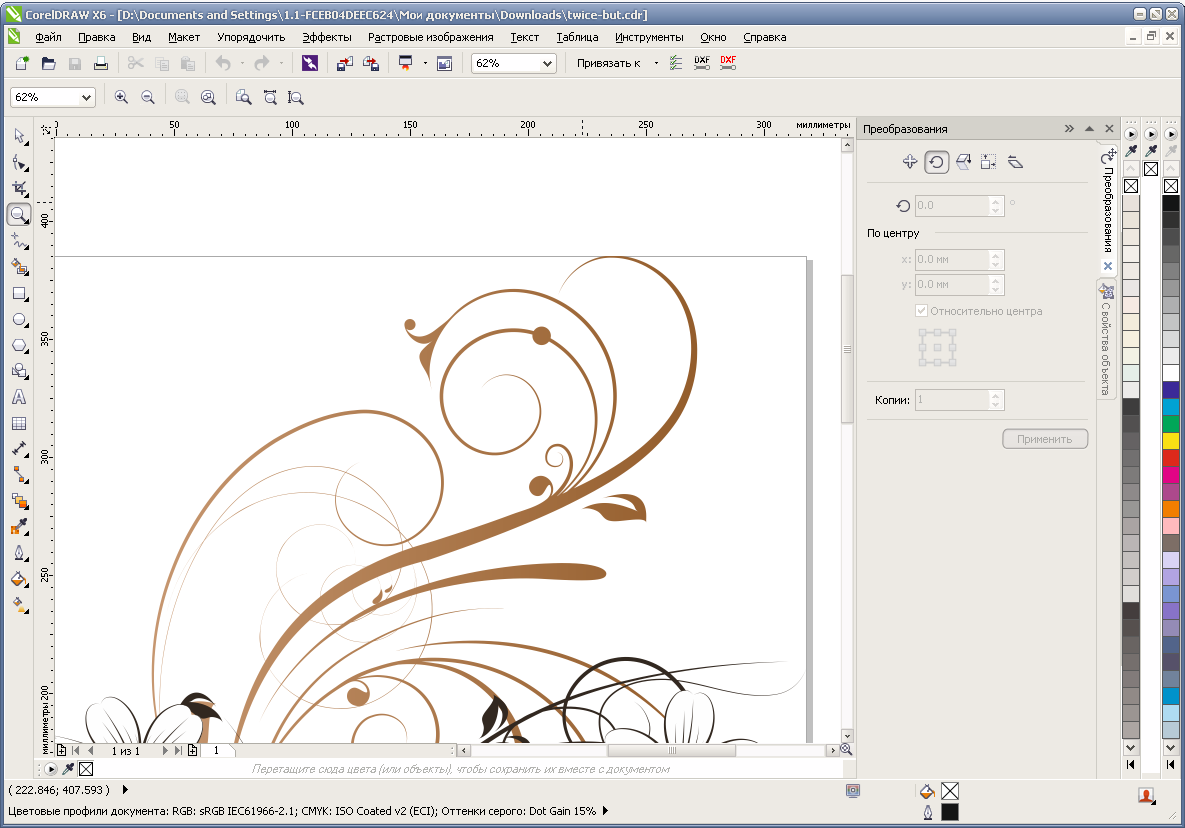Go to the next page
The height and width of the screenshot is (828, 1185).
click(165, 750)
